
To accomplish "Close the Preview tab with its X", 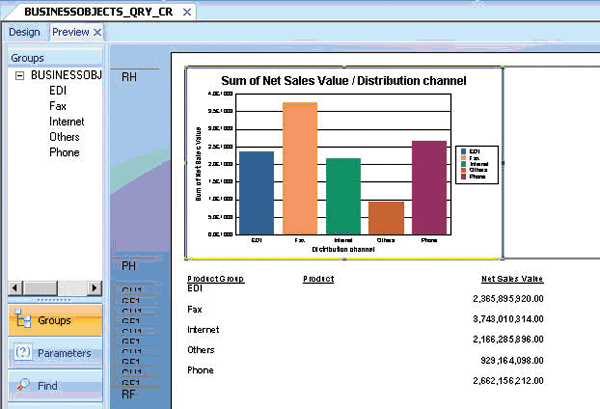I will point(97,32).
